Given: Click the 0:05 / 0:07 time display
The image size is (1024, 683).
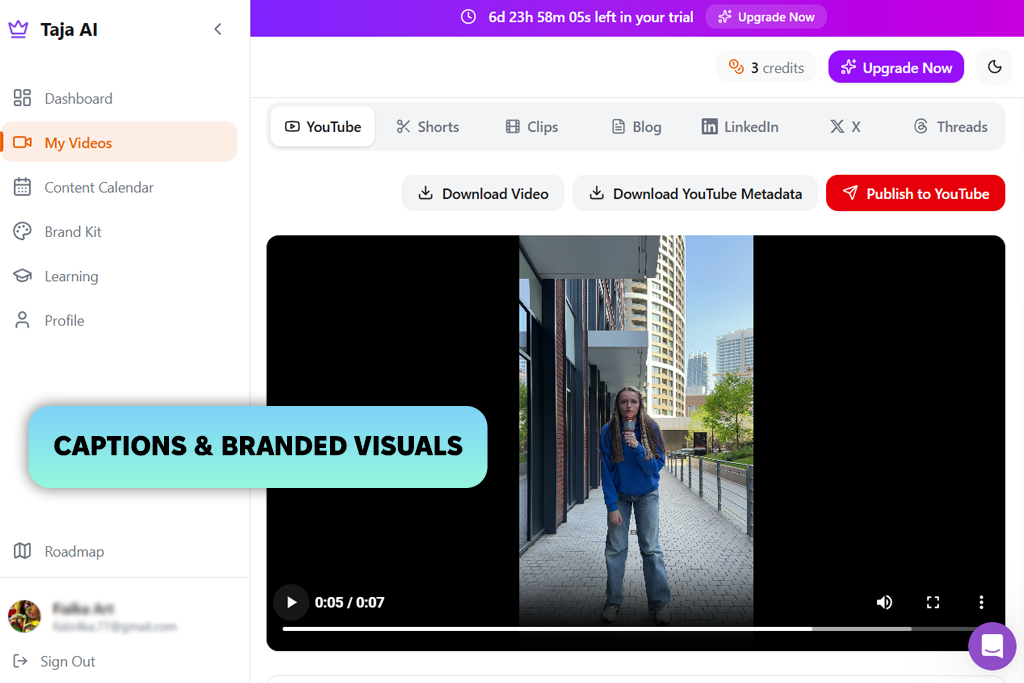Looking at the screenshot, I should (x=349, y=602).
